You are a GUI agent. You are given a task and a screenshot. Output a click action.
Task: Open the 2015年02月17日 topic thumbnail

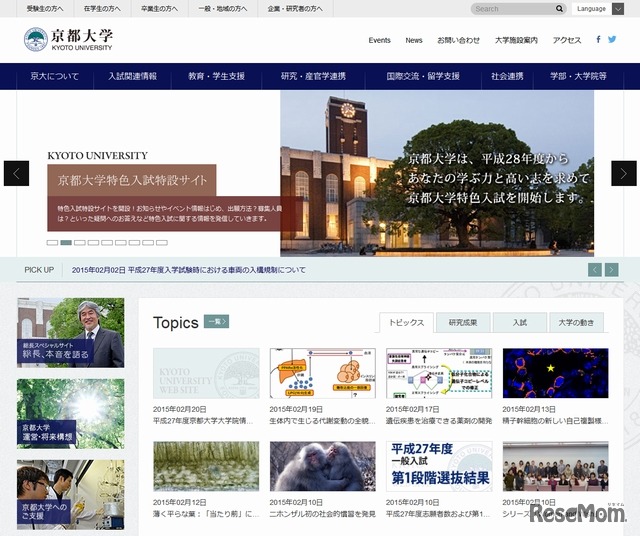[439, 373]
